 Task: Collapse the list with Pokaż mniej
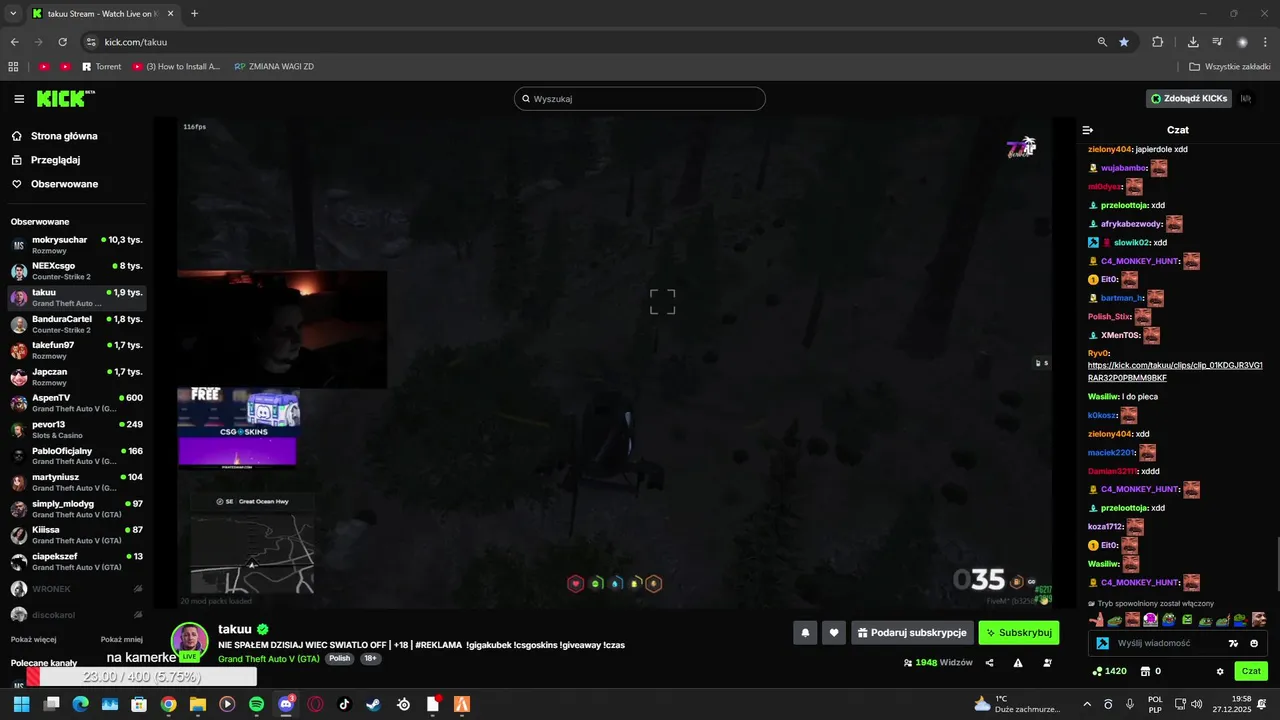(x=122, y=640)
